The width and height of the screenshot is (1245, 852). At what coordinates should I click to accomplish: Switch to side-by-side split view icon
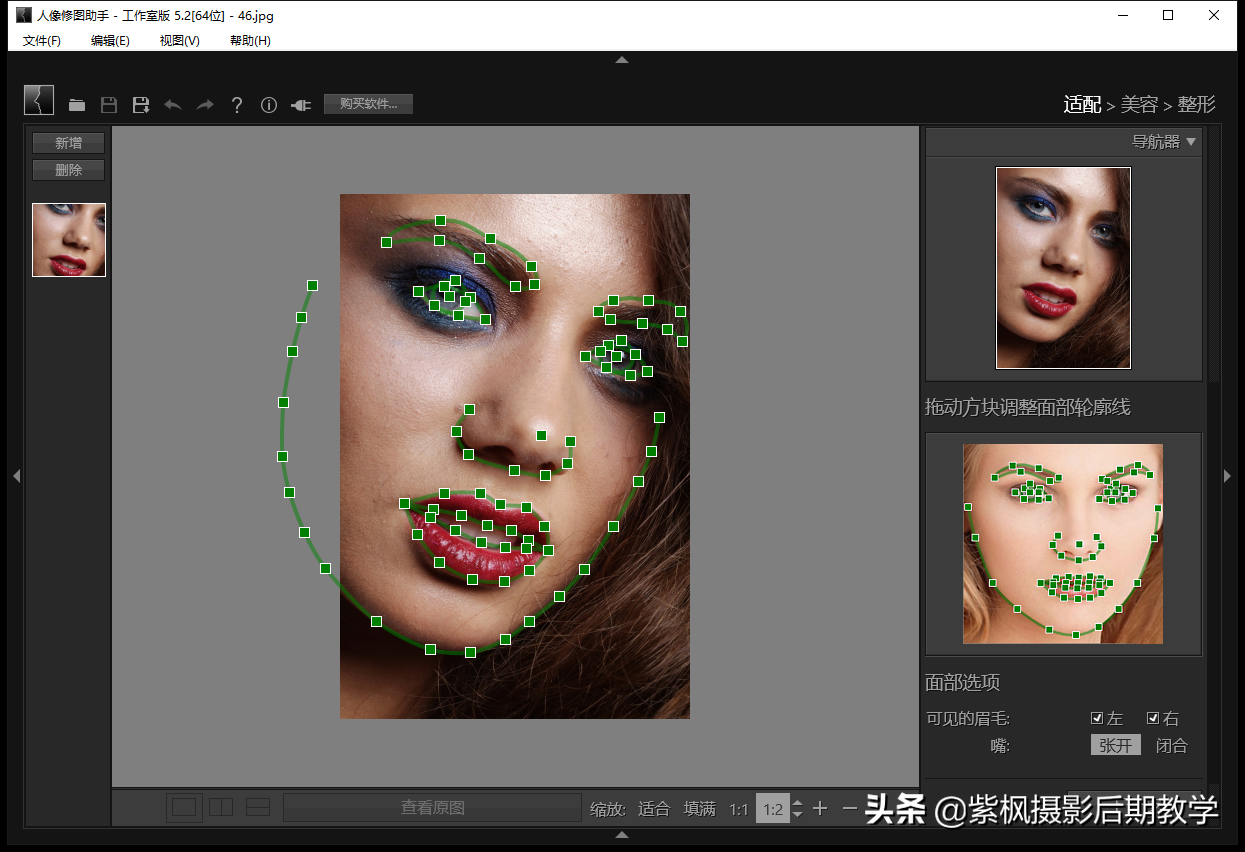click(x=221, y=808)
